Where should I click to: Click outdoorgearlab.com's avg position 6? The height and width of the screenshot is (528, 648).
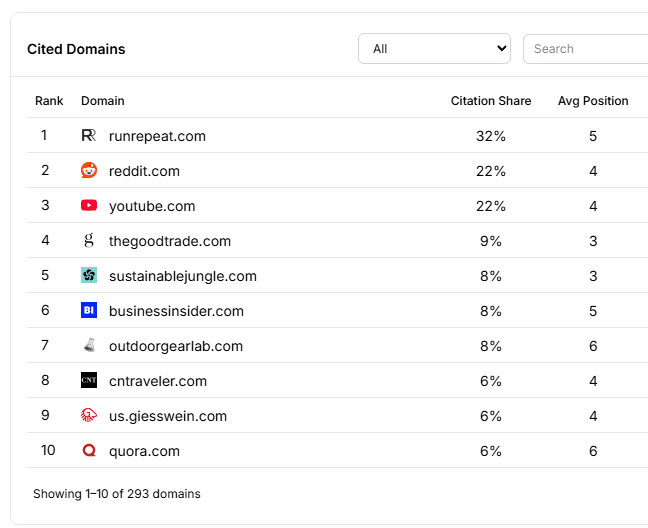point(593,346)
